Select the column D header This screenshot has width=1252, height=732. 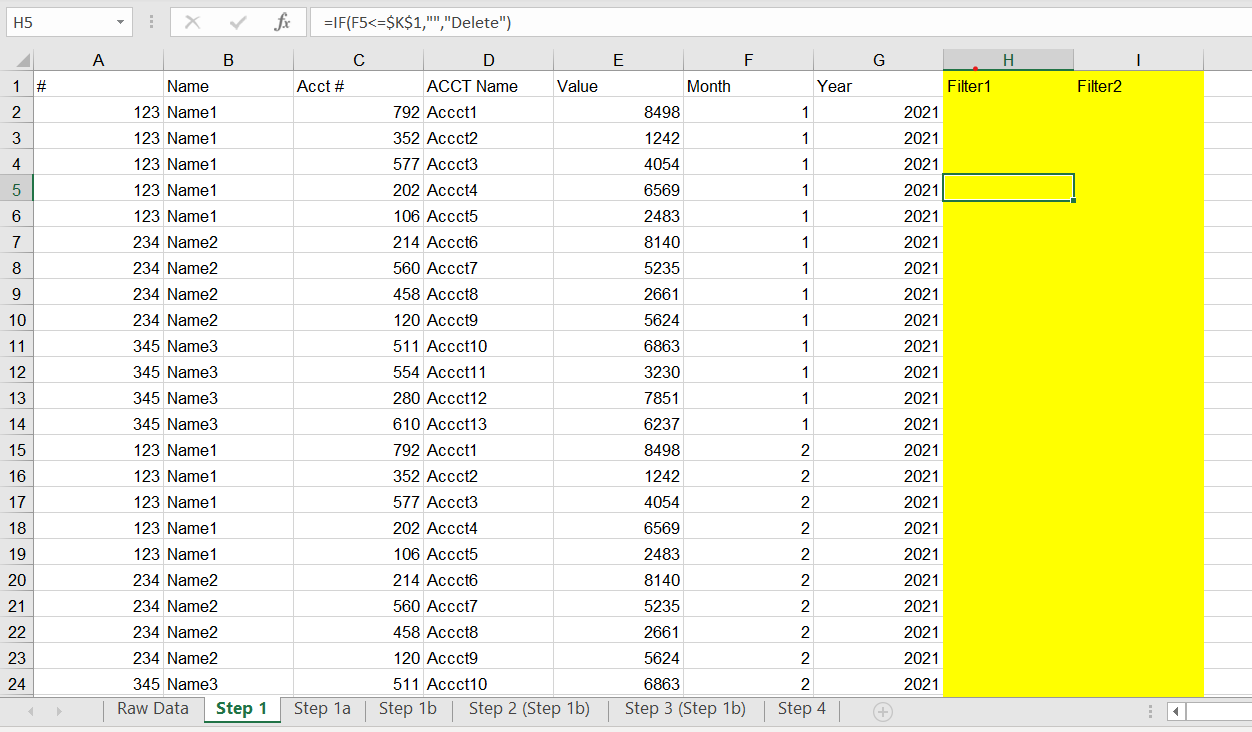click(x=488, y=60)
